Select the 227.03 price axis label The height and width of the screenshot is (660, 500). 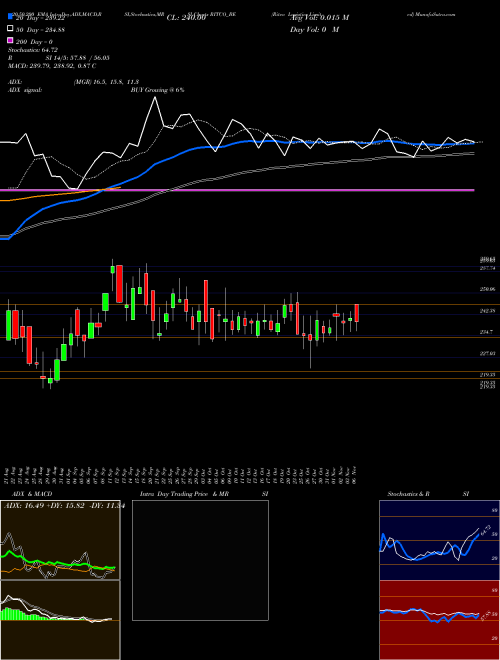487,354
